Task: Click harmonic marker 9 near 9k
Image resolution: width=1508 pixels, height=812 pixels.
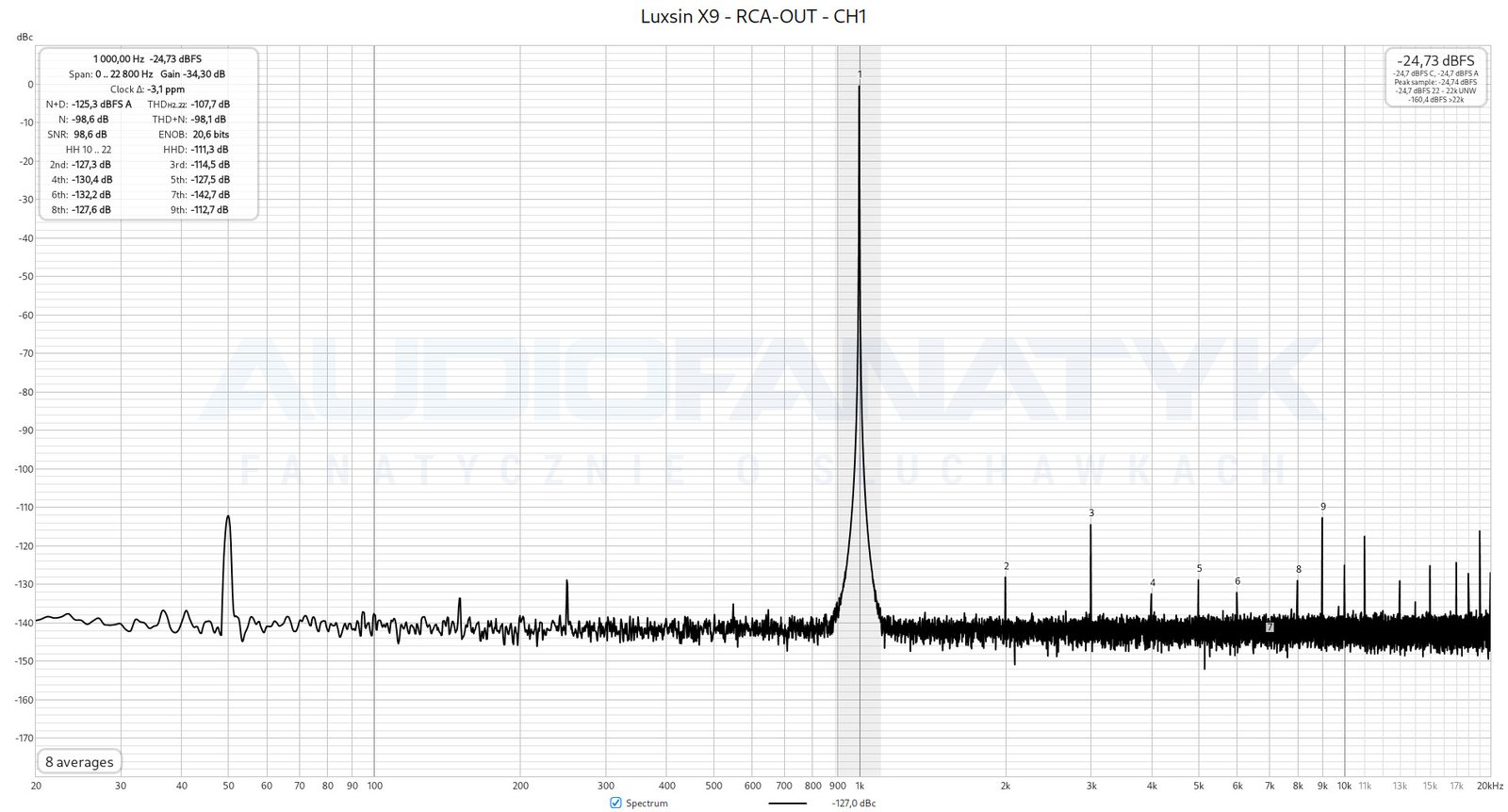Action: 1322,507
